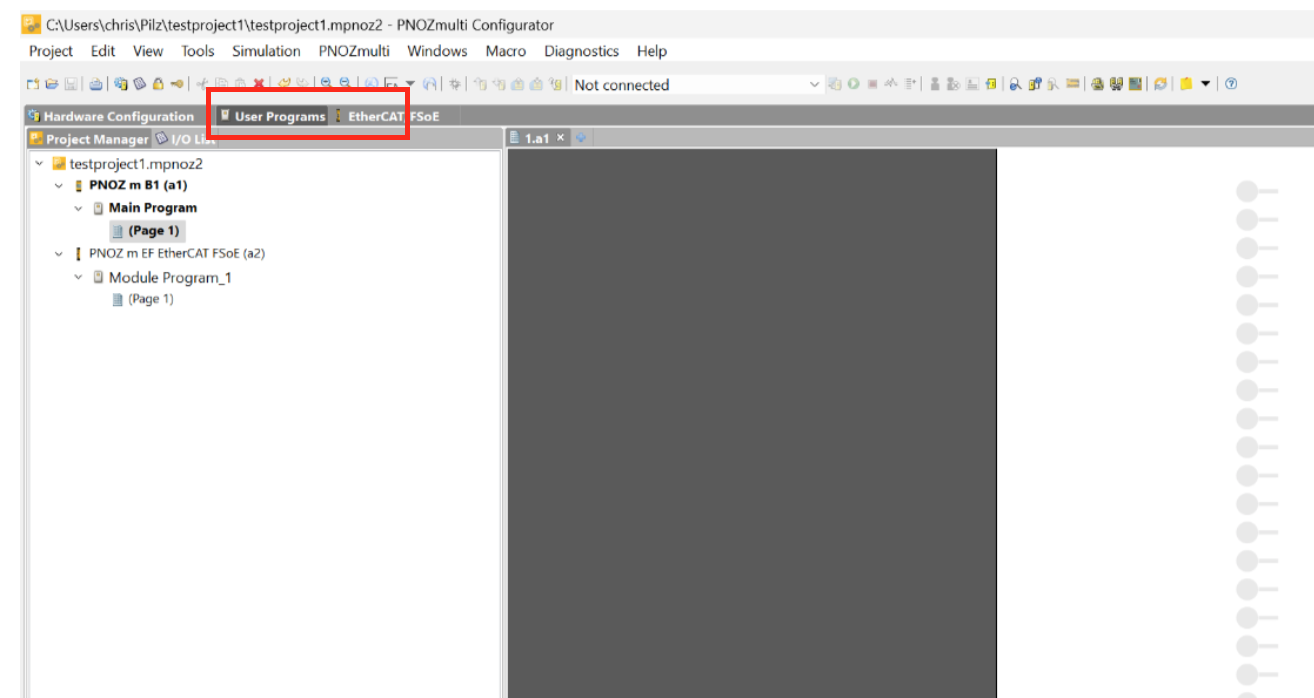Screen dimensions: 1314x698
Task: Open the Simulation menu
Action: 266,51
